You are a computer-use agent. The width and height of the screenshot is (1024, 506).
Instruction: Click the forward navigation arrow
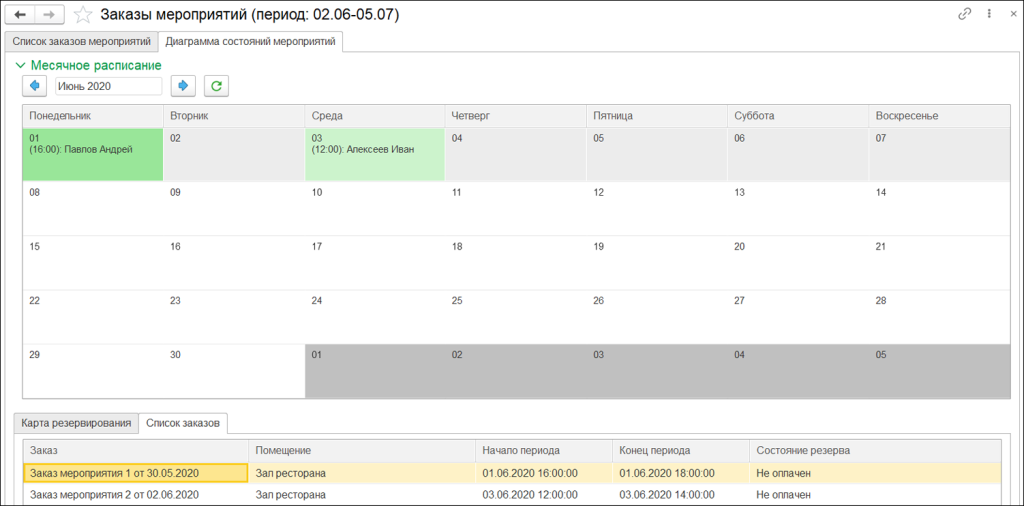51,14
